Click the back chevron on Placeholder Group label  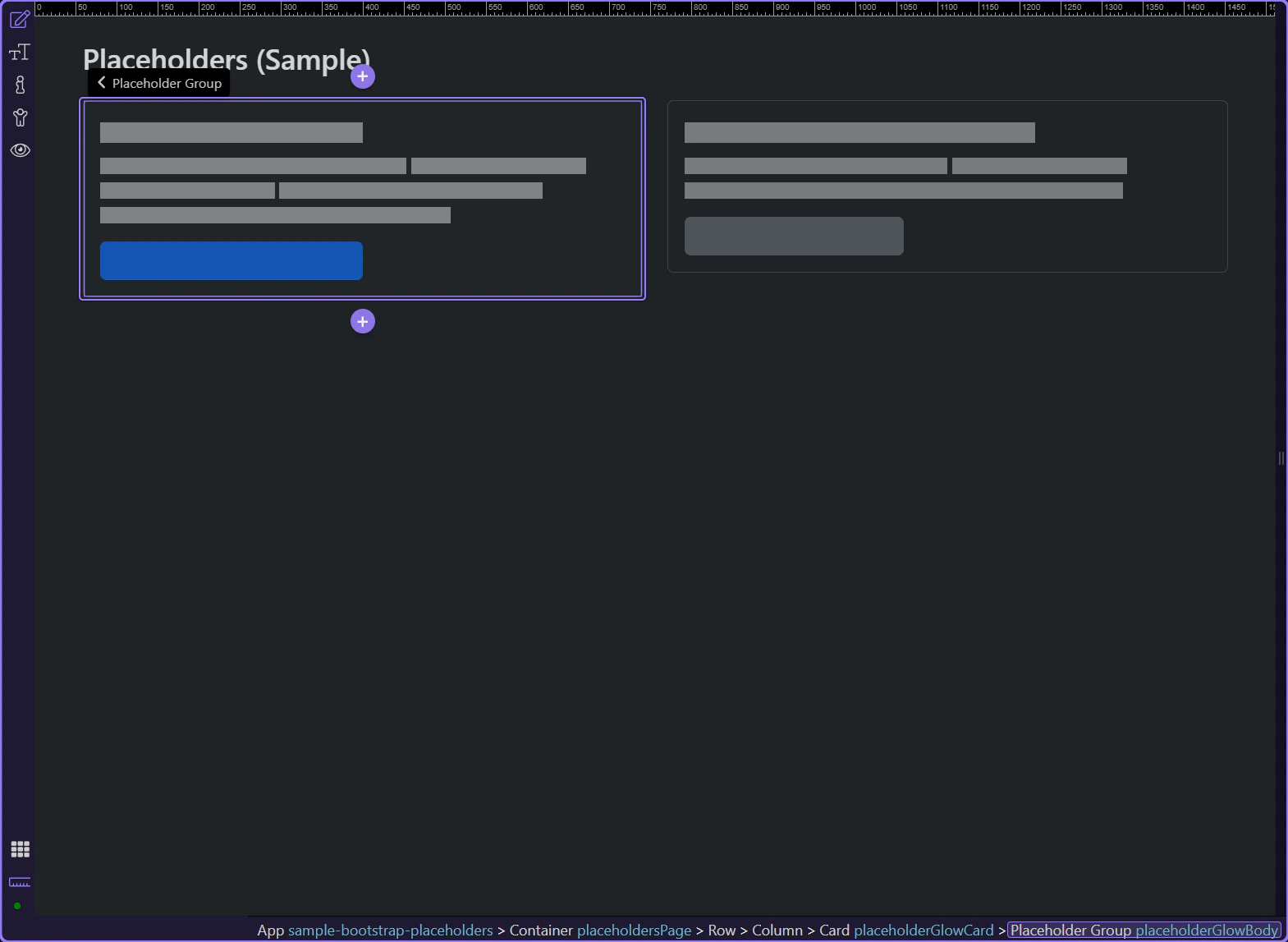point(102,82)
